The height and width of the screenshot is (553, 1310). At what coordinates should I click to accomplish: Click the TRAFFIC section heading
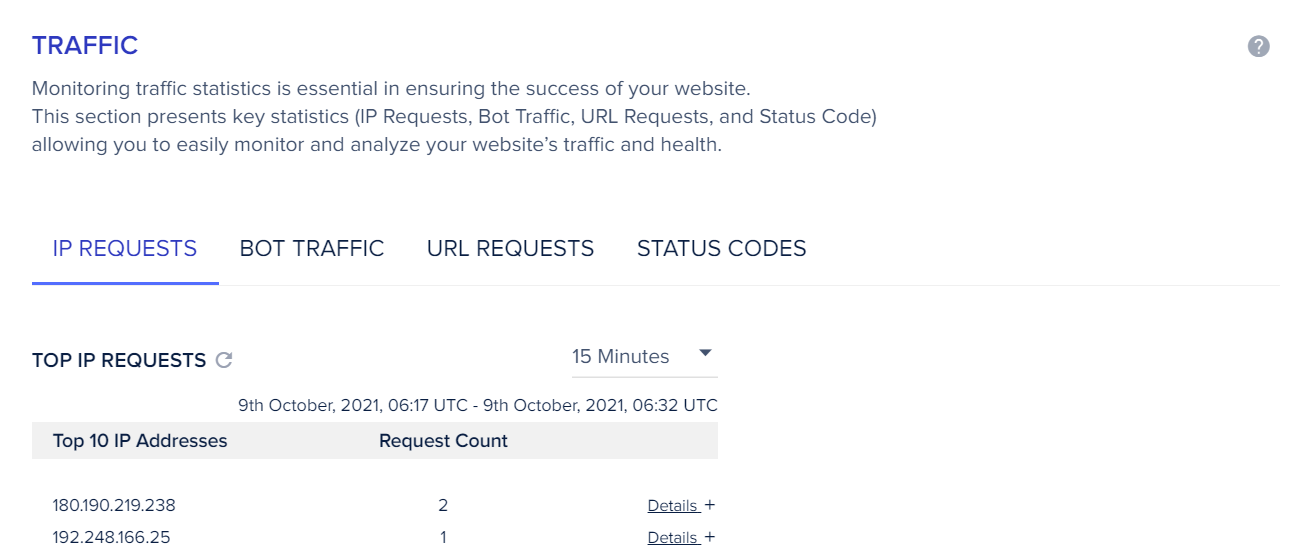(x=85, y=46)
